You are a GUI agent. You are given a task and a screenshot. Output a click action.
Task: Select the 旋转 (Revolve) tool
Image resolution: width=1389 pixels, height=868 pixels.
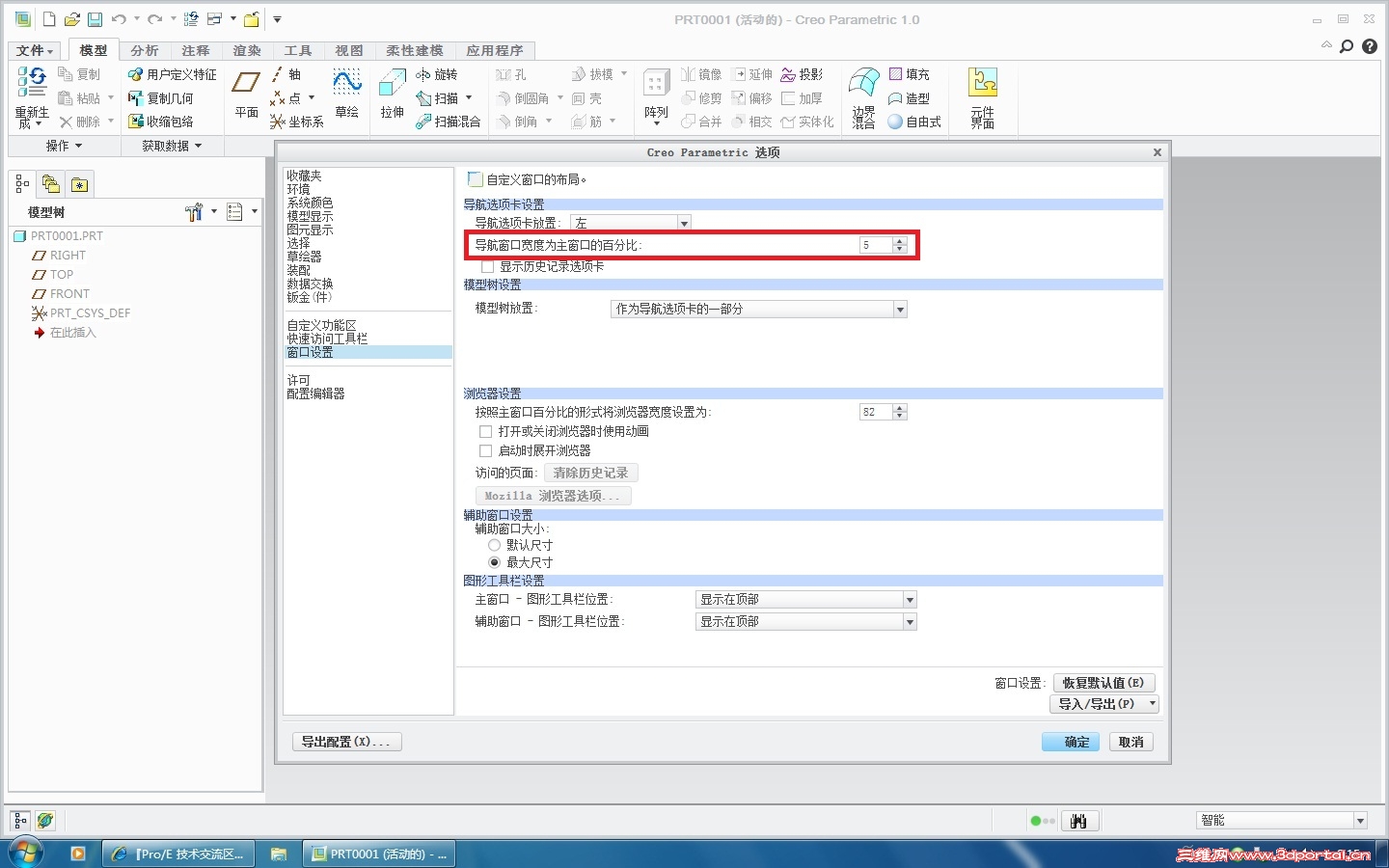(436, 74)
